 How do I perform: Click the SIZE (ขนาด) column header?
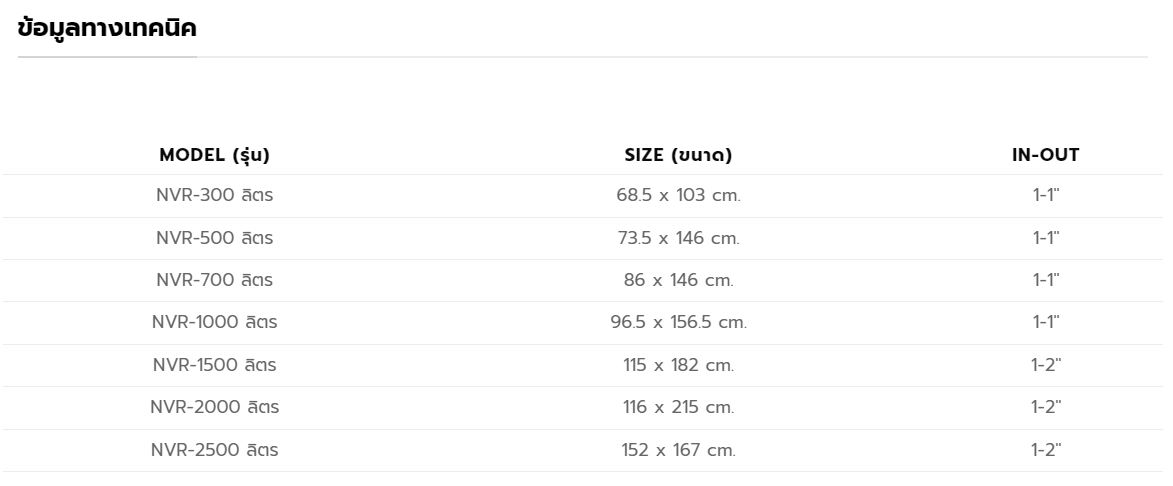point(678,155)
